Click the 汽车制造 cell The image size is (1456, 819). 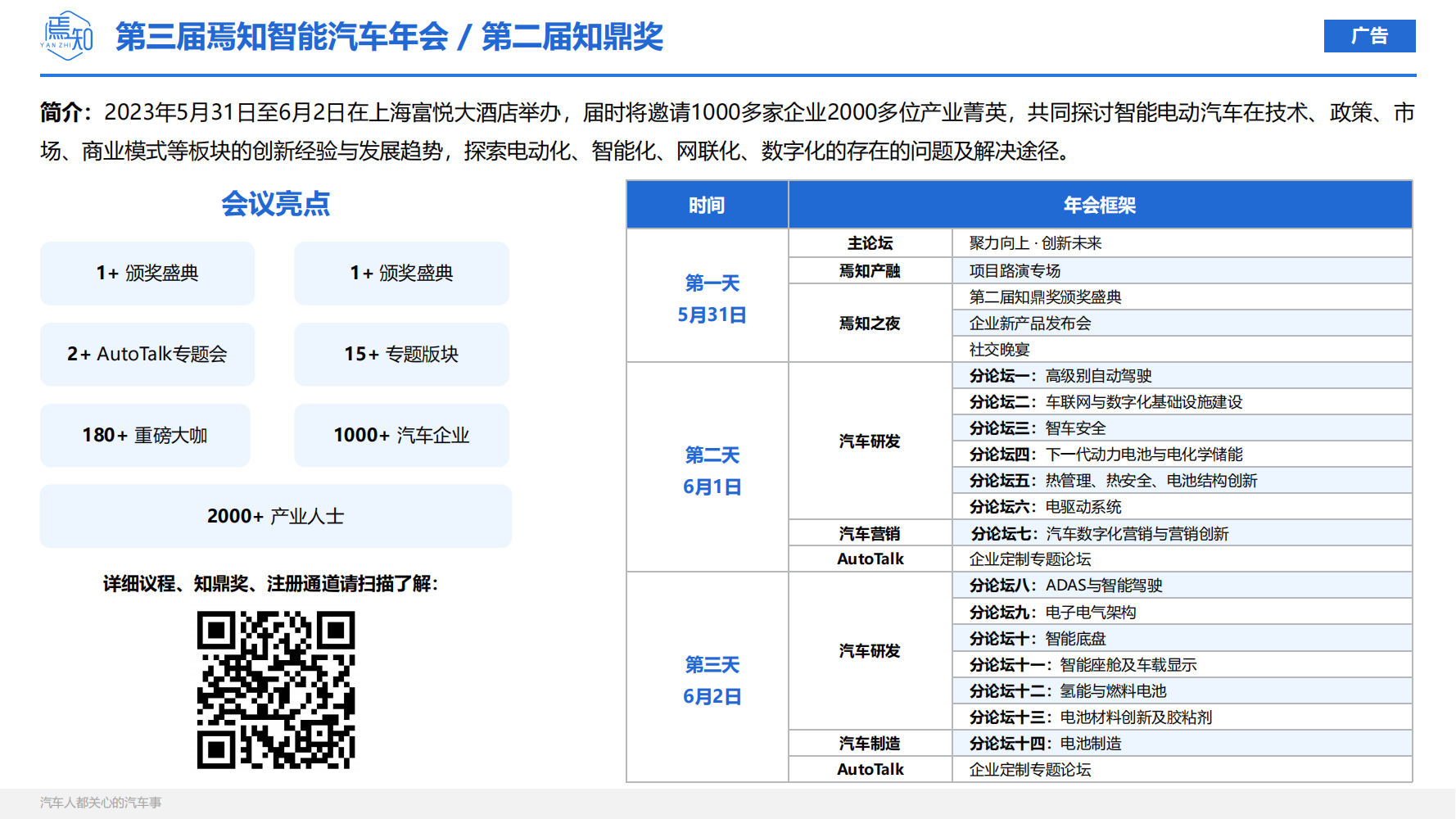tap(870, 743)
